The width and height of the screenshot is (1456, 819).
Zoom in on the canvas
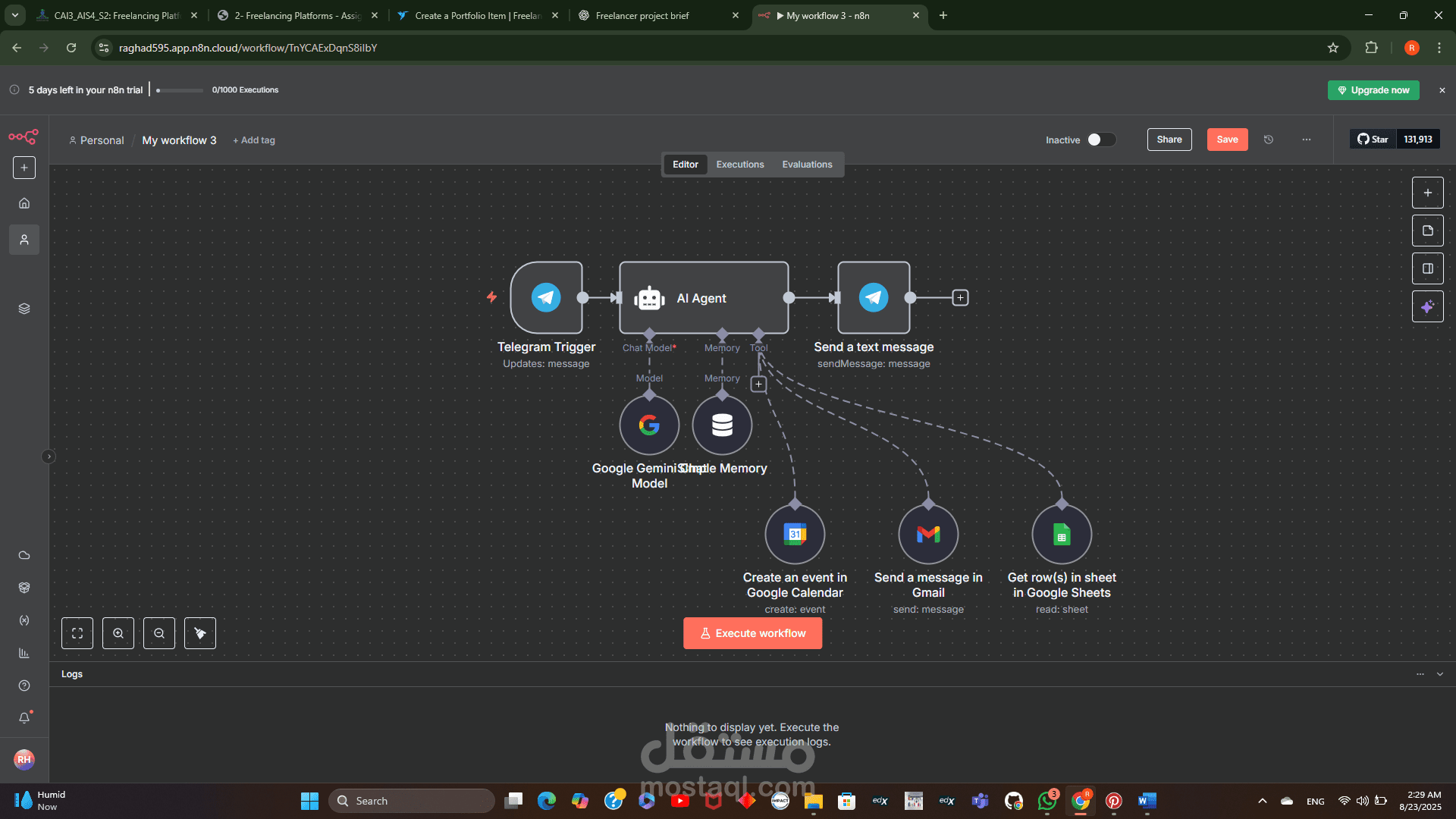coord(118,633)
